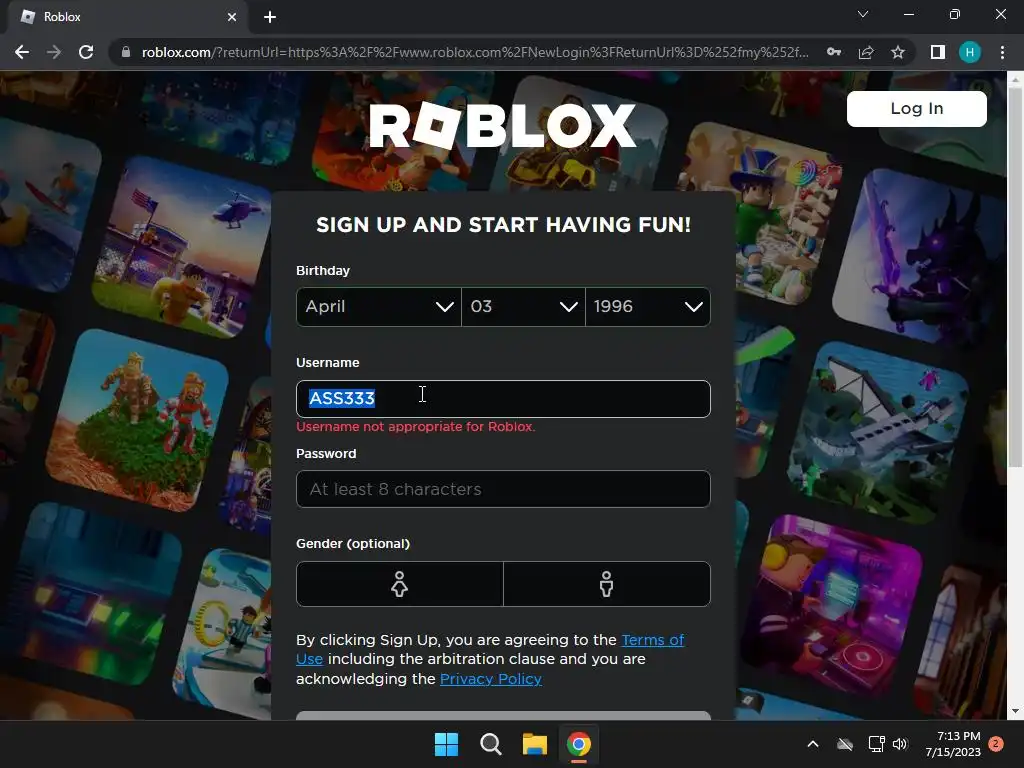1024x768 pixels.
Task: Open the clock showing 7:13 PM
Action: tap(953, 744)
